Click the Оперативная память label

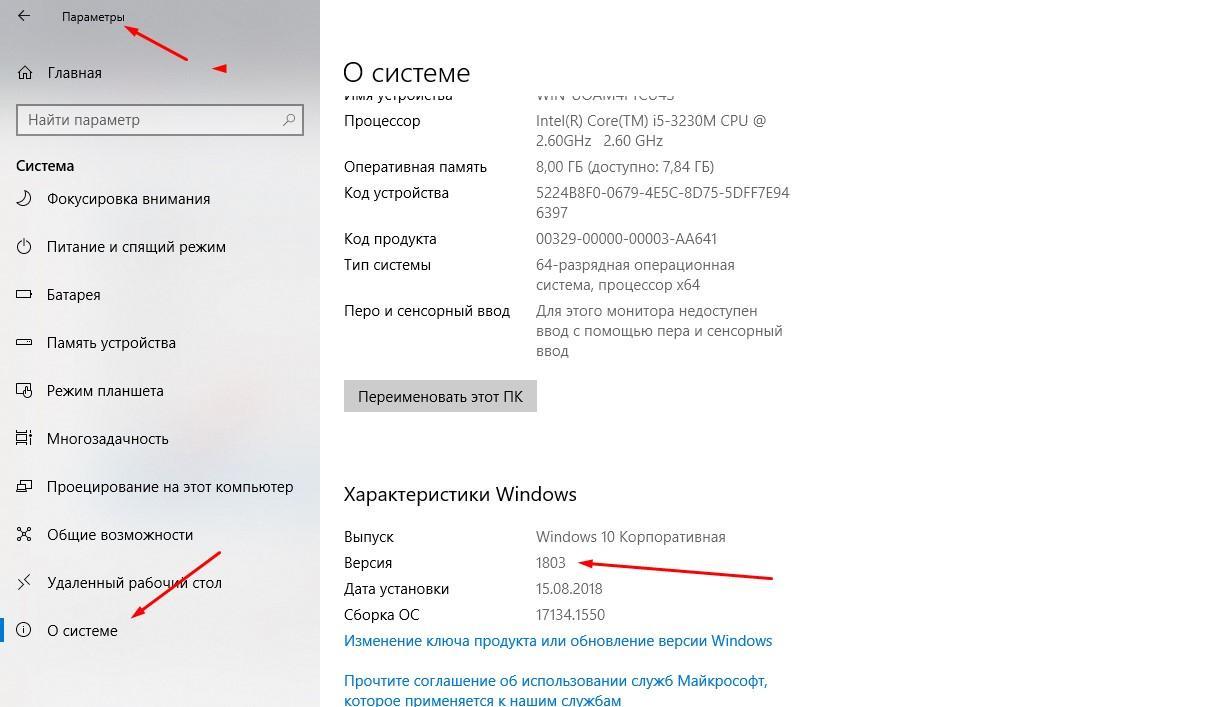415,166
